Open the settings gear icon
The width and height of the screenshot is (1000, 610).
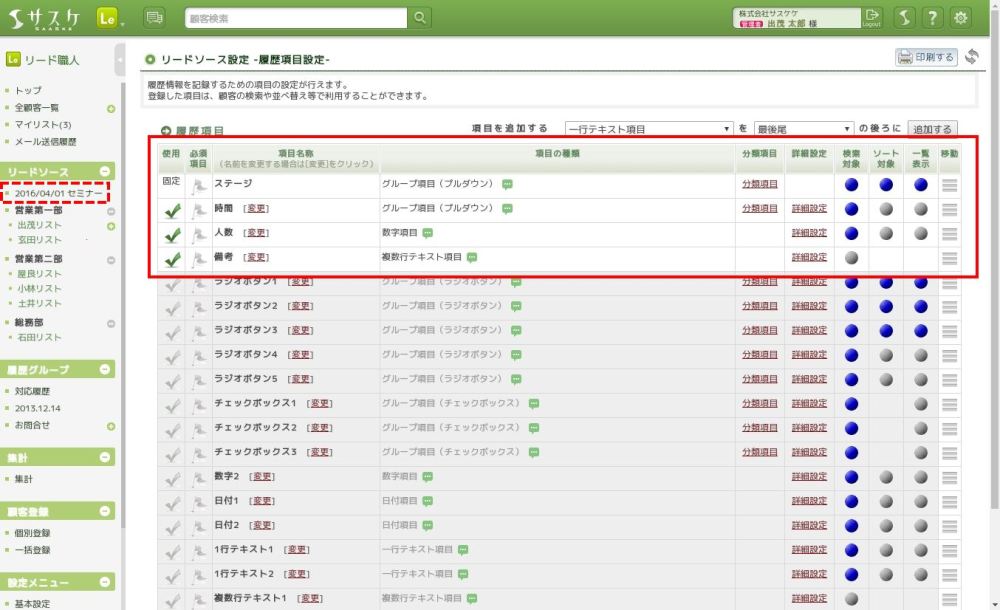(x=961, y=17)
